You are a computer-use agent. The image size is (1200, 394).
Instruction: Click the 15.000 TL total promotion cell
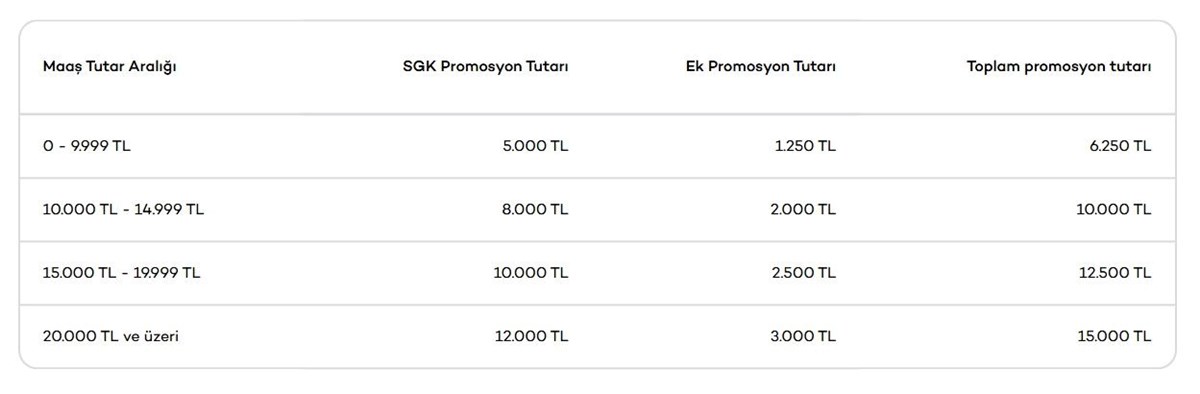coord(1114,337)
